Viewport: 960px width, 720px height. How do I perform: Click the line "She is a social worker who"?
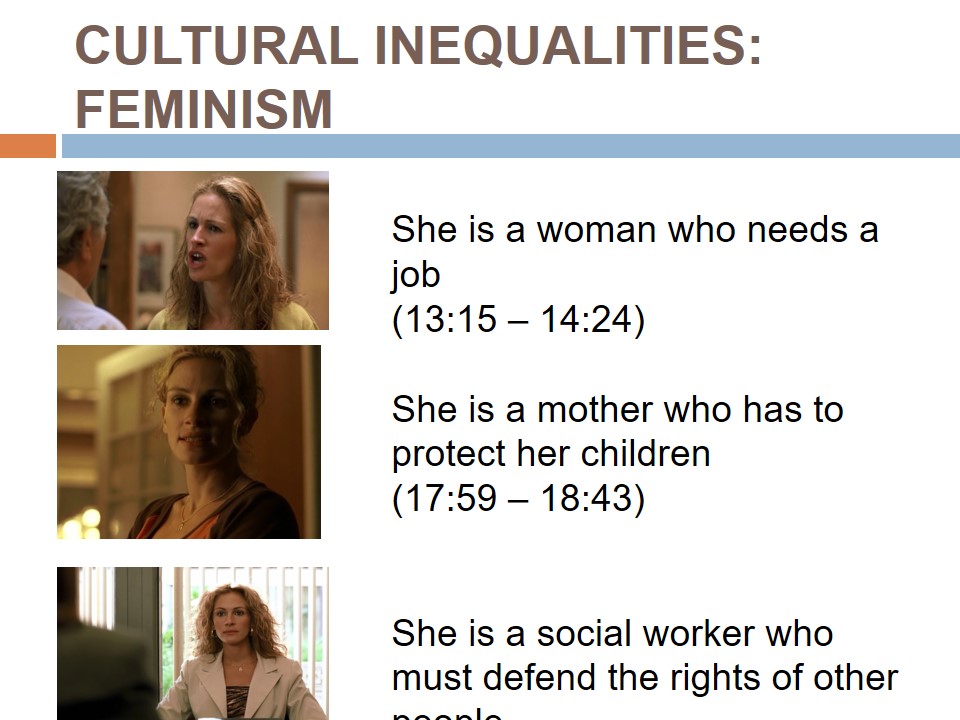coord(612,633)
